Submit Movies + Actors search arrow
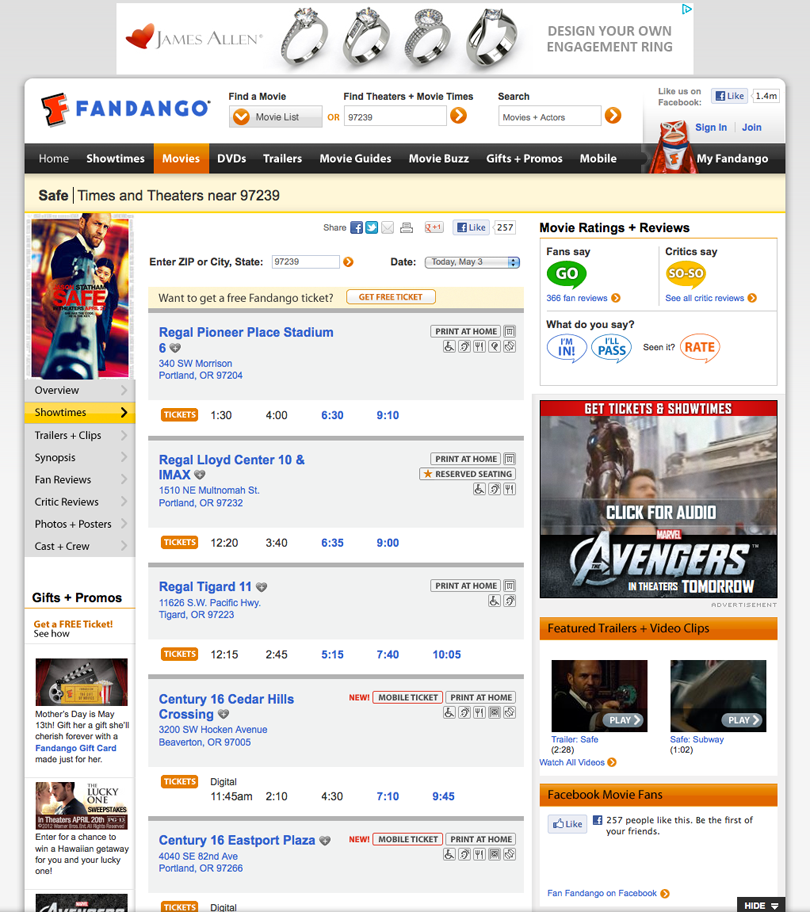810x912 pixels. tap(613, 116)
